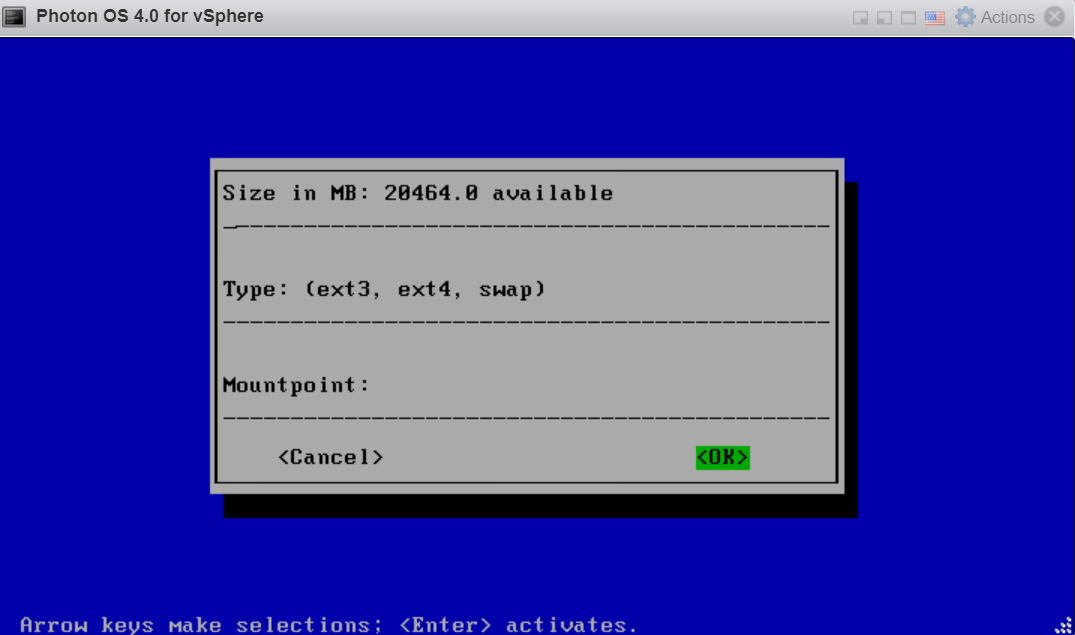Open US flag keyboard layout selector

[x=935, y=18]
